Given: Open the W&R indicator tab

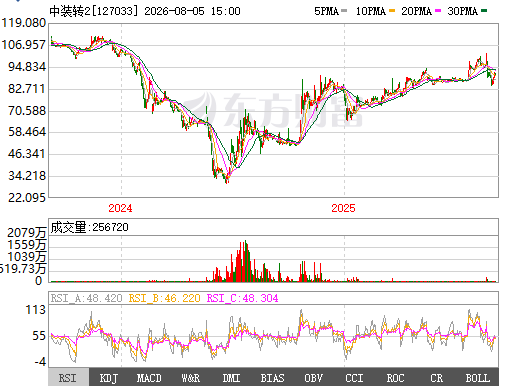Looking at the screenshot, I should tap(190, 378).
